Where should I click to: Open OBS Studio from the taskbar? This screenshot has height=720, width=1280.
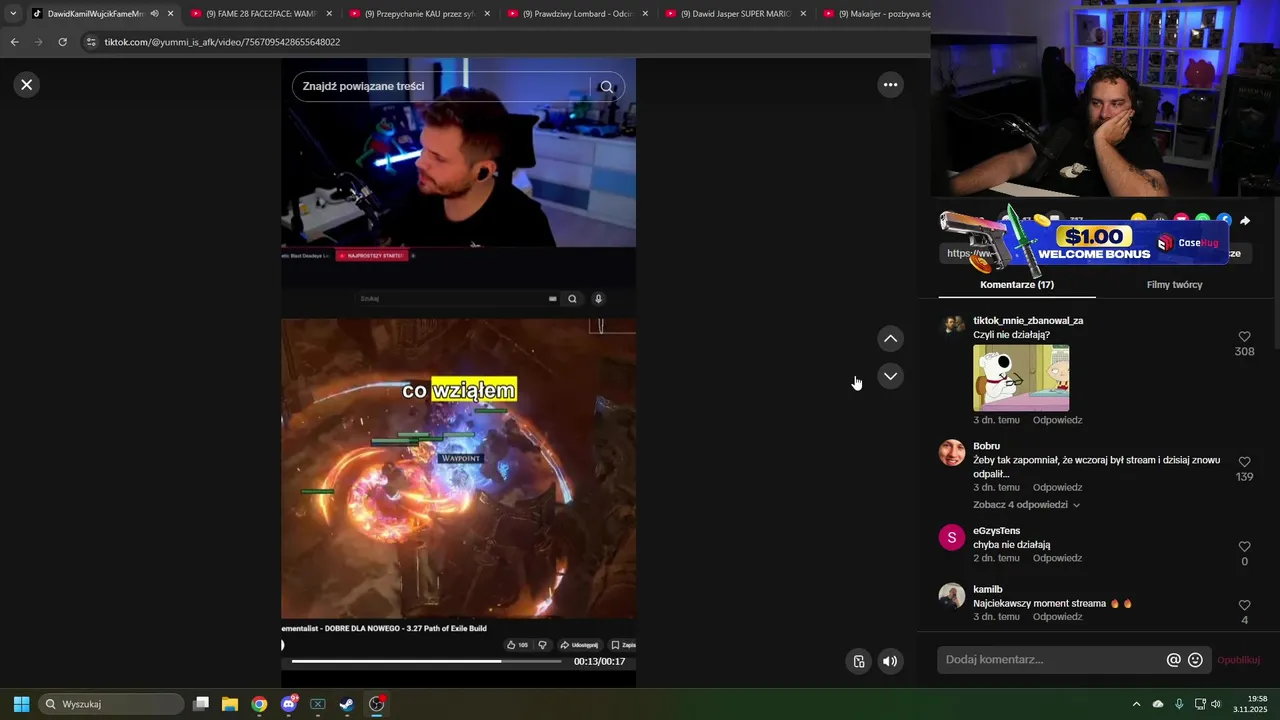coord(376,704)
